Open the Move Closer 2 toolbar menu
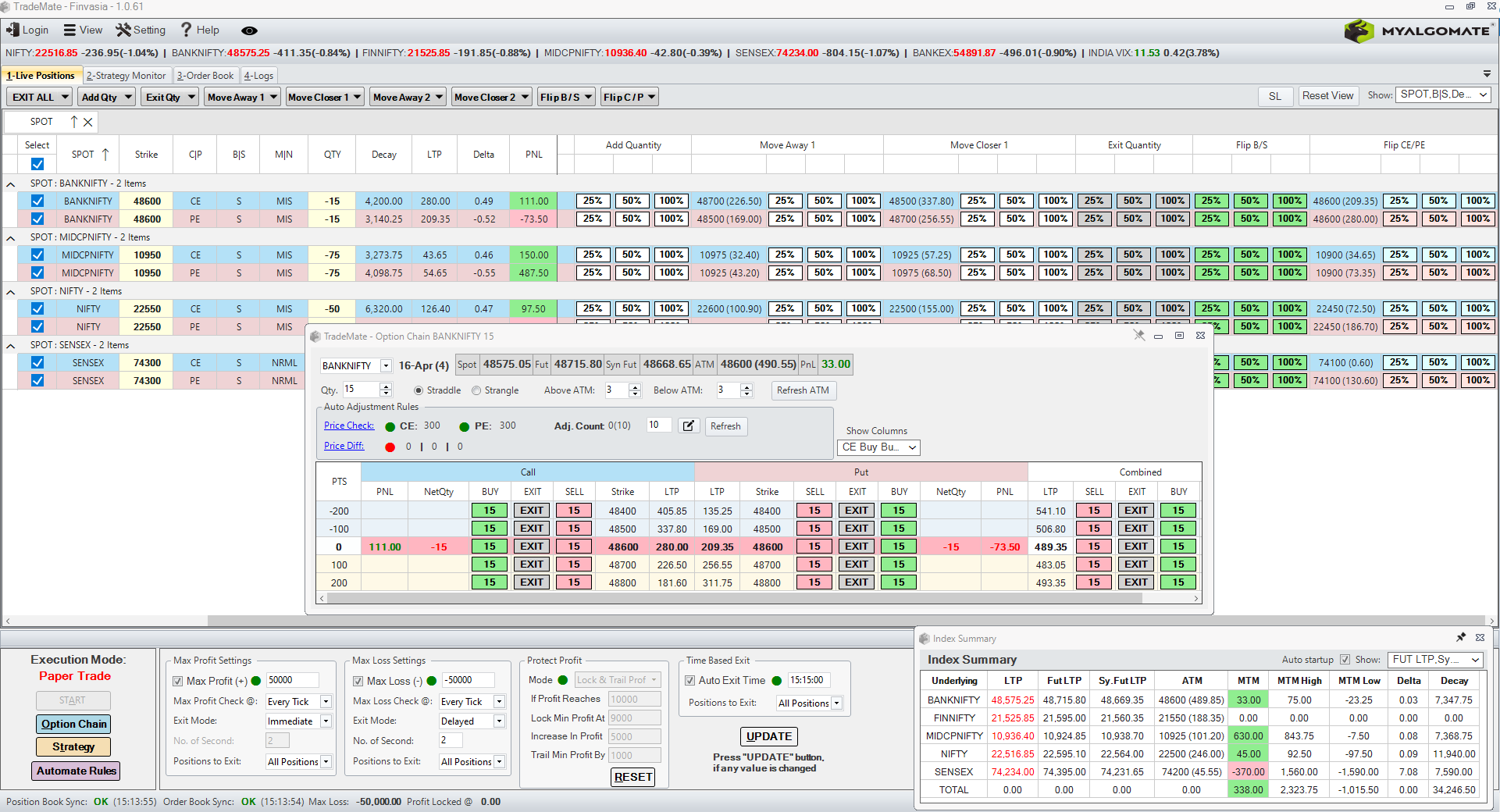1500x812 pixels. point(491,97)
